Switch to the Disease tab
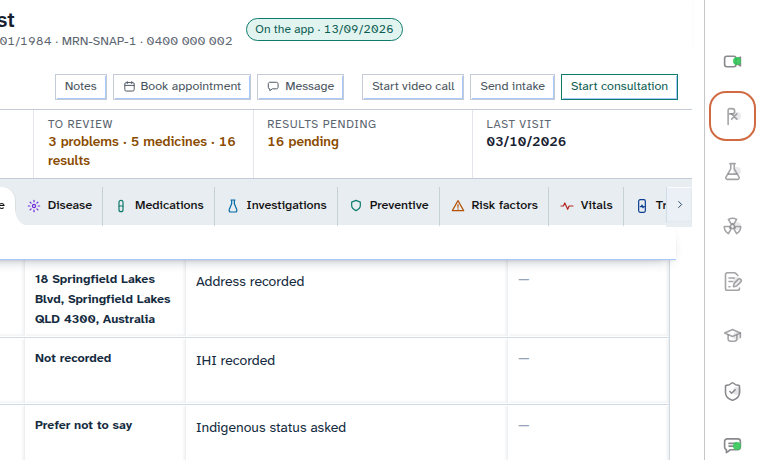This screenshot has width=760, height=460. tap(60, 206)
